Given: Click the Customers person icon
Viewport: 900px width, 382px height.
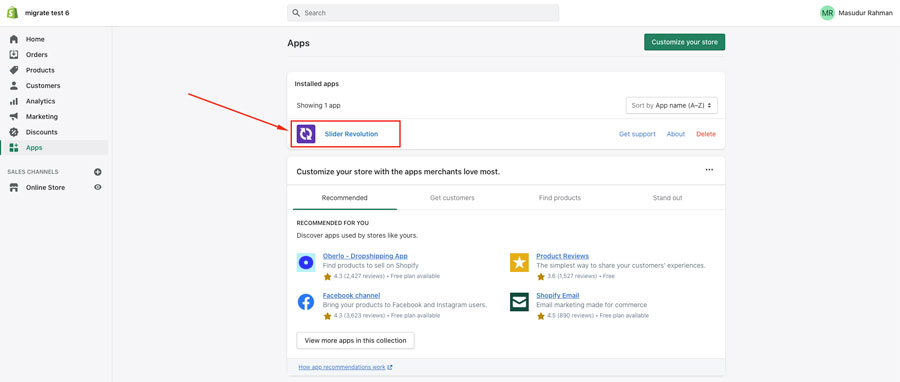Looking at the screenshot, I should [14, 85].
